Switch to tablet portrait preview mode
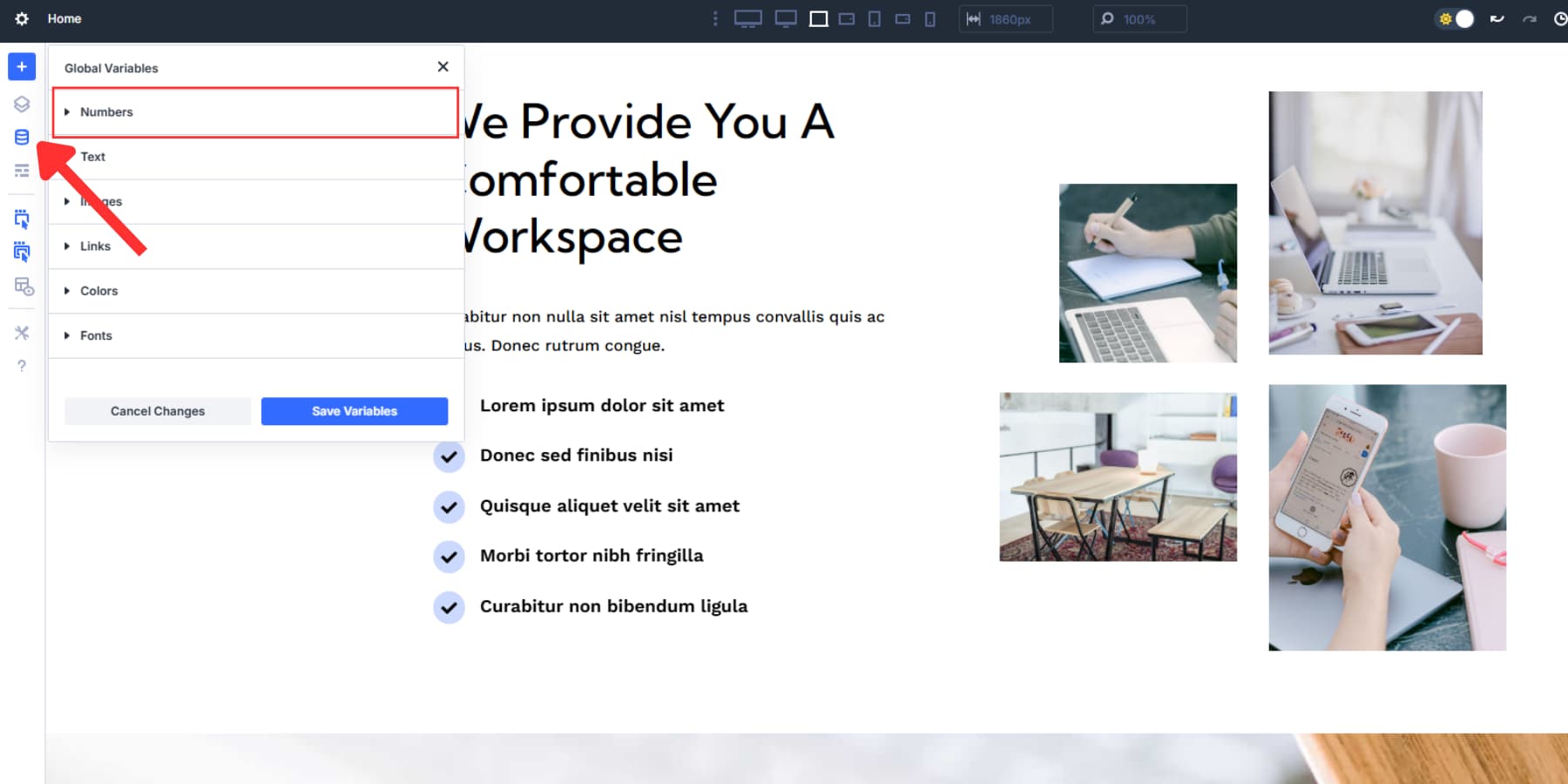The width and height of the screenshot is (1568, 784). [x=873, y=17]
